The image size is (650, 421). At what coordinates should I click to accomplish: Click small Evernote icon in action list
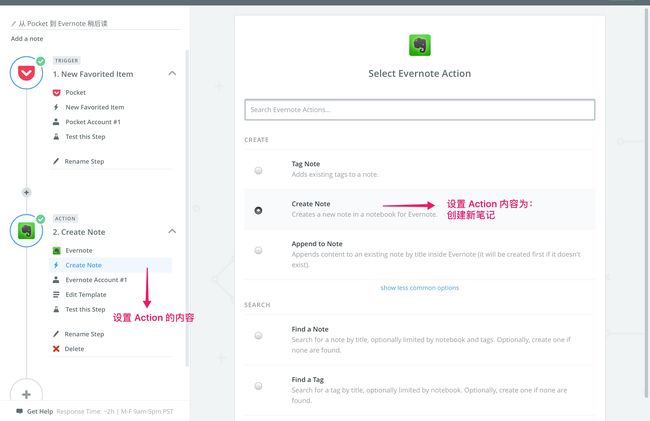click(x=56, y=250)
